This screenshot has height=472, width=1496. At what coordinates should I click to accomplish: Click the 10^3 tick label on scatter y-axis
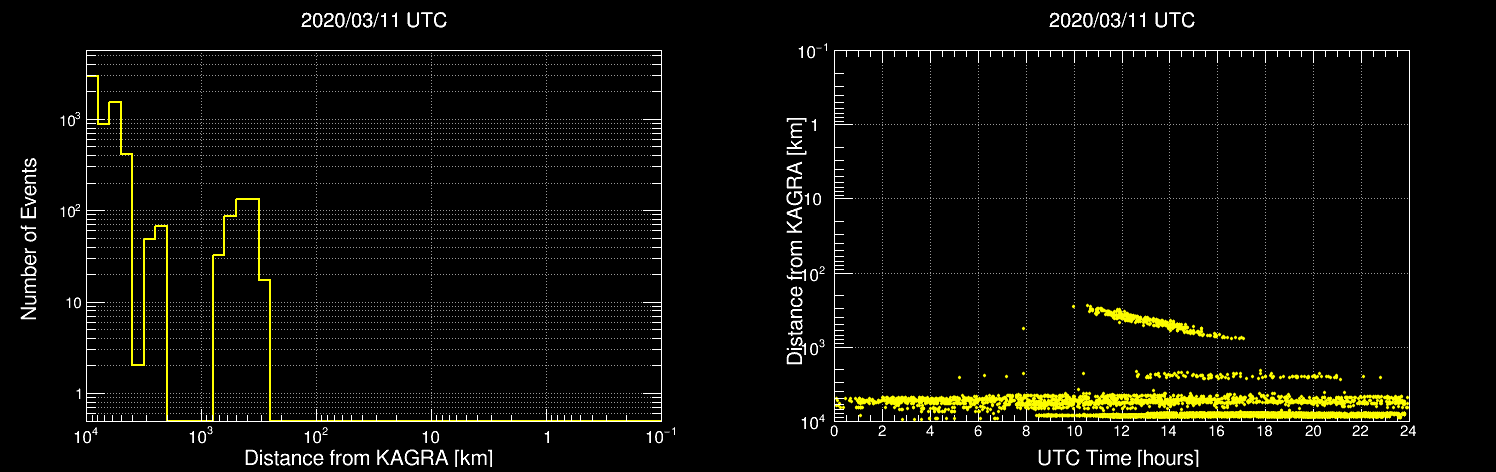816,347
